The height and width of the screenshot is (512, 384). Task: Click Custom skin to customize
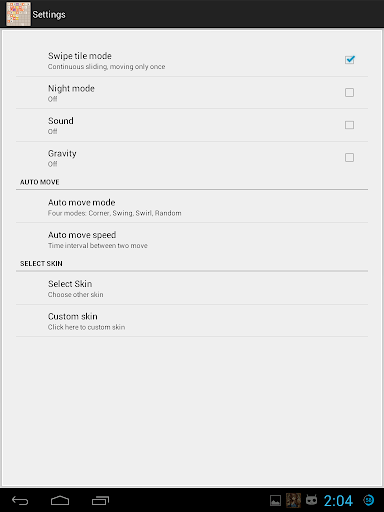[x=192, y=321]
